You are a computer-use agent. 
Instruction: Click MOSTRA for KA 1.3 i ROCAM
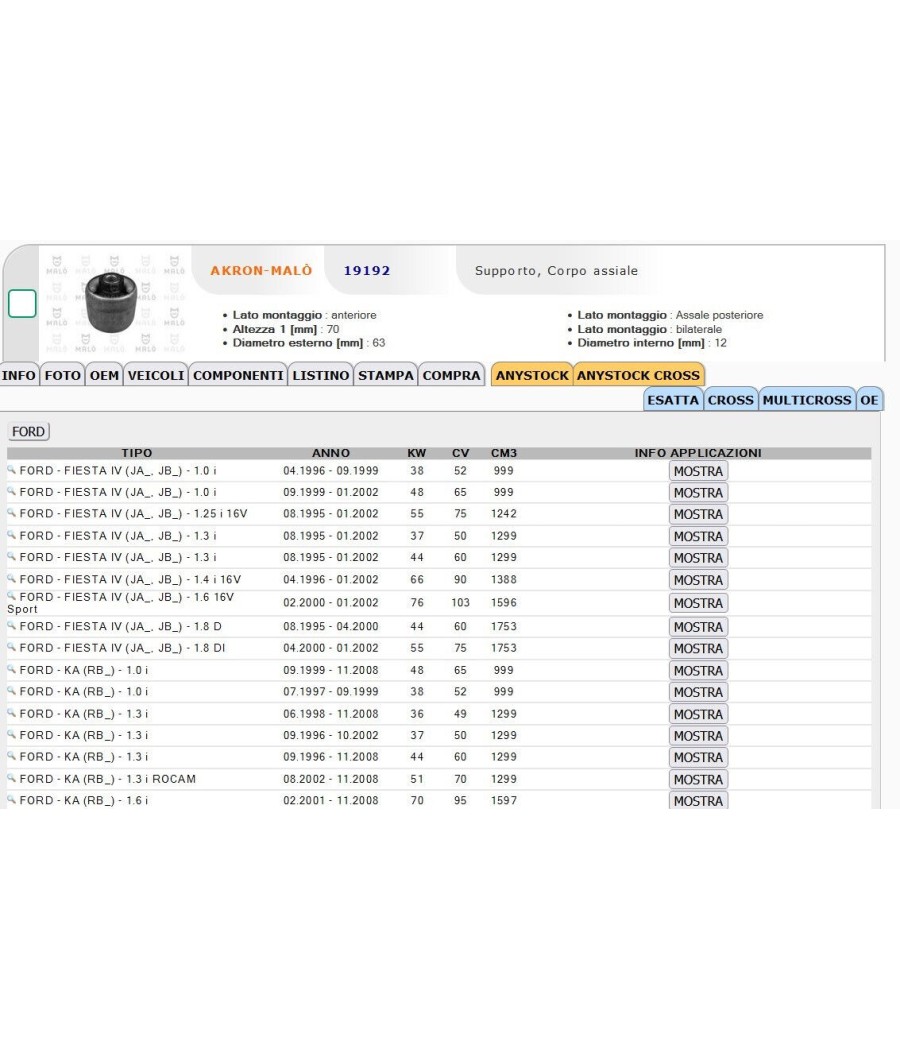tap(698, 779)
